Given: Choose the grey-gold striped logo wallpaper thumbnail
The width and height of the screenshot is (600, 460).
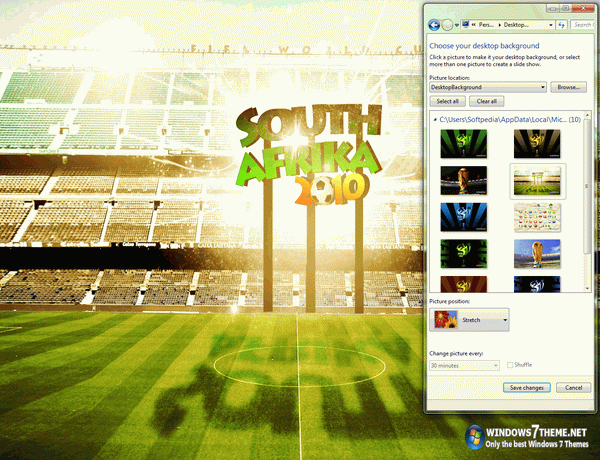Looking at the screenshot, I should click(x=537, y=144).
